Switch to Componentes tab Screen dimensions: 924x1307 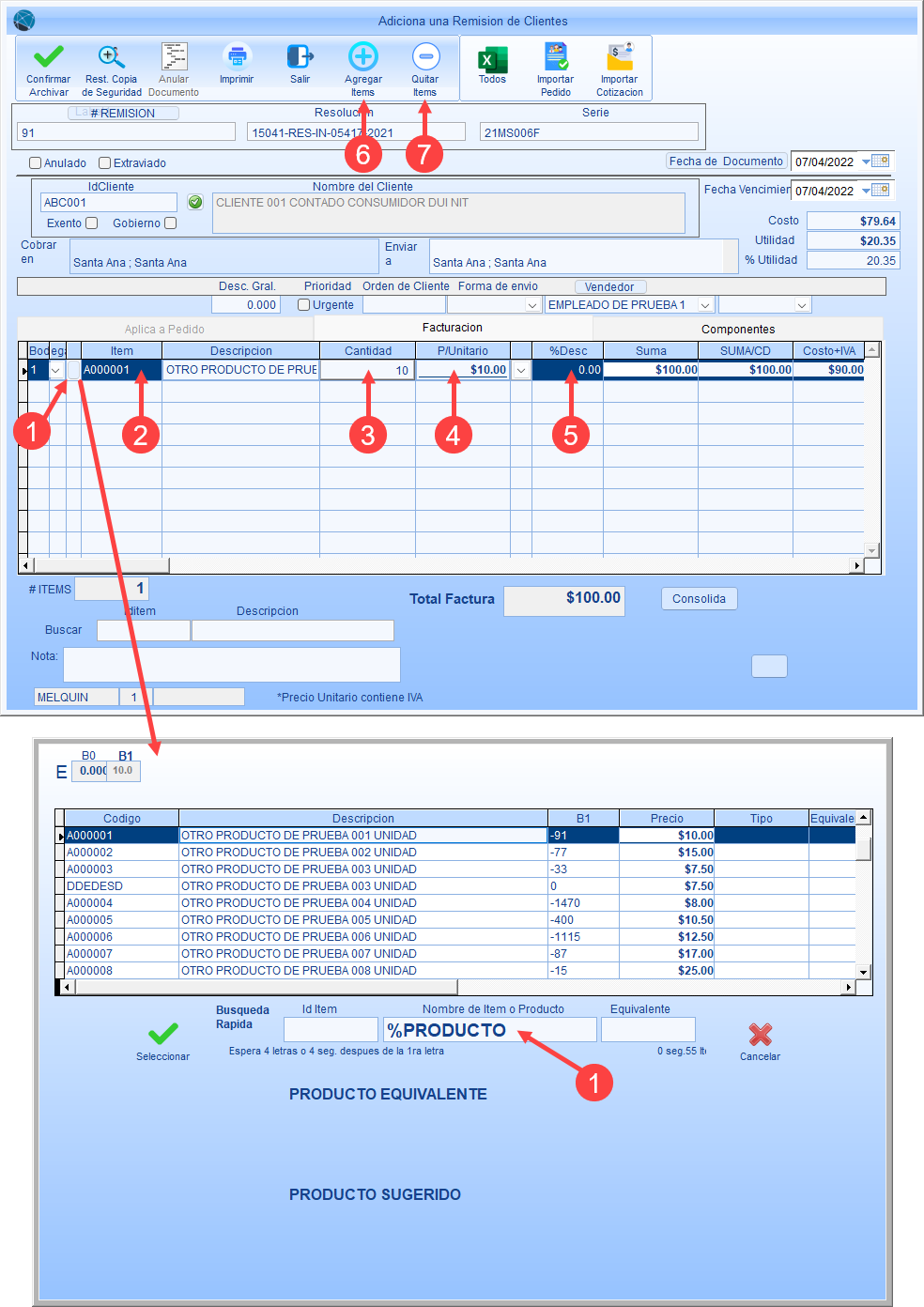(x=738, y=330)
